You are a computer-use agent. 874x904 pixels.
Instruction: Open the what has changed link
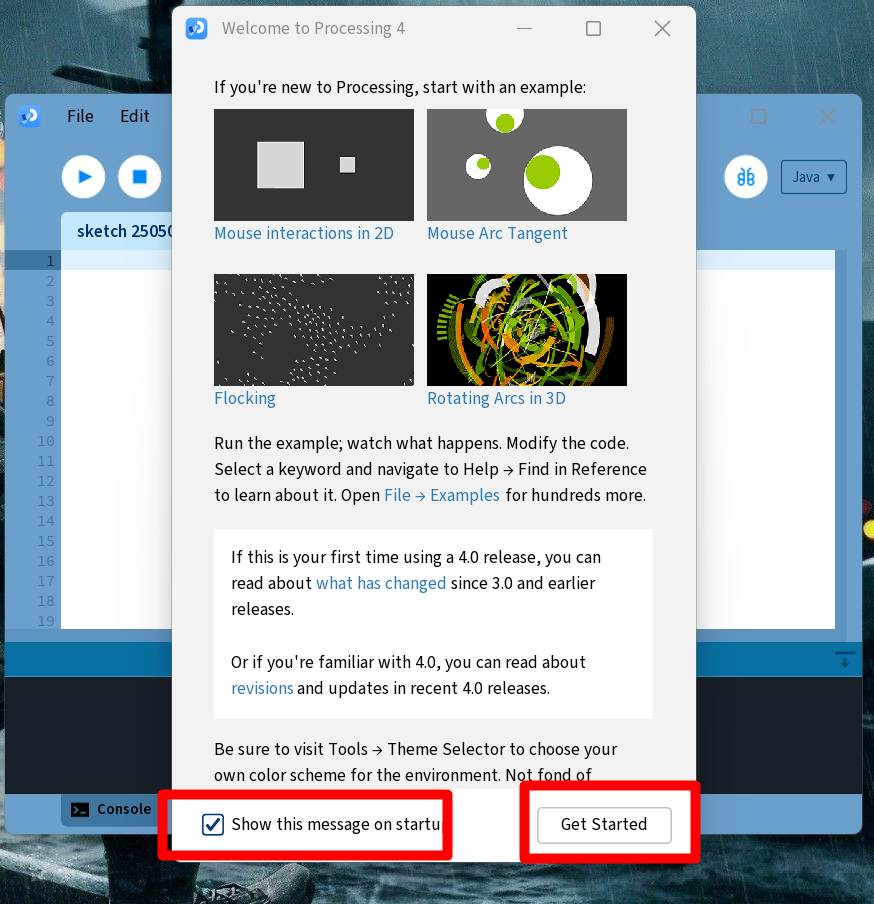381,583
